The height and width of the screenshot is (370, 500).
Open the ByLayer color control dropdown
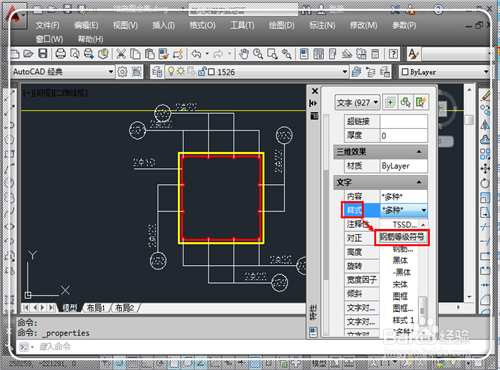485,72
